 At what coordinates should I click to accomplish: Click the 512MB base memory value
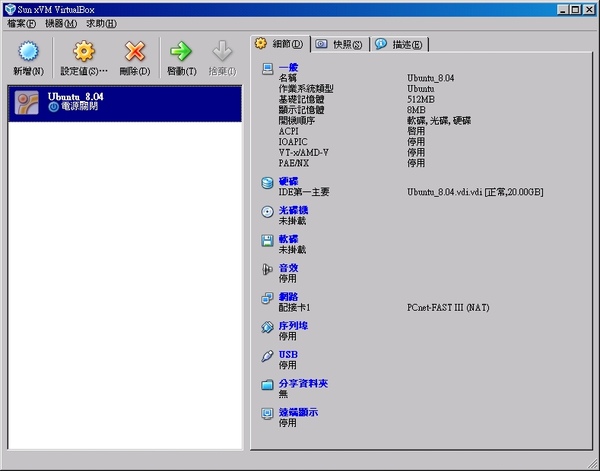point(421,99)
